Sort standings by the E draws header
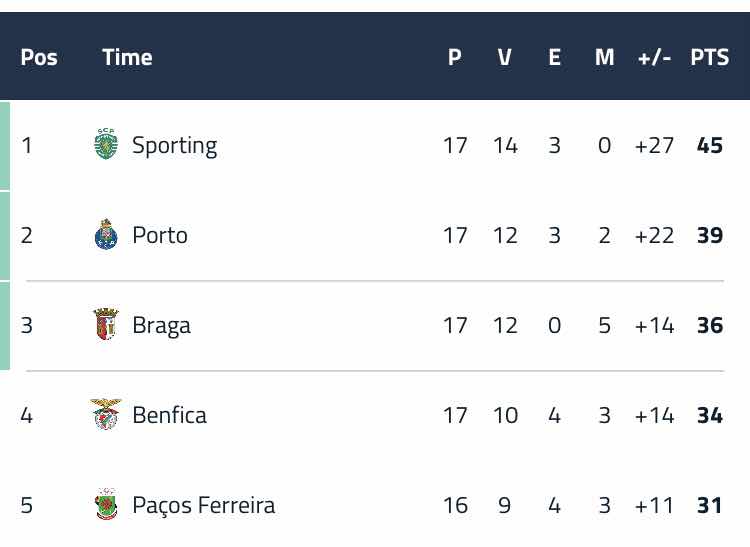This screenshot has width=750, height=547. click(x=554, y=57)
